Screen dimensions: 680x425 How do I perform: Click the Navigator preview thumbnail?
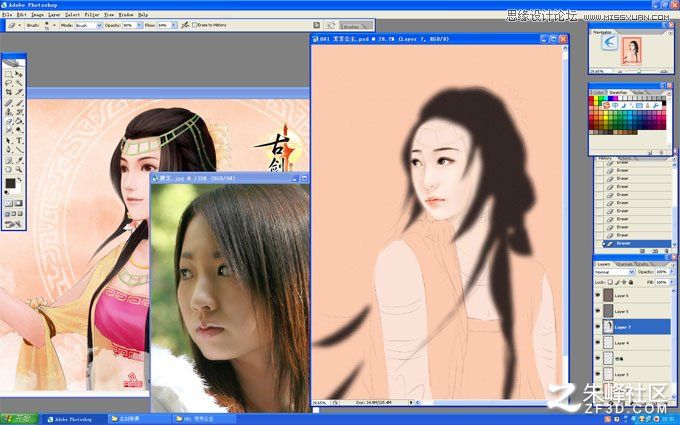click(x=631, y=51)
